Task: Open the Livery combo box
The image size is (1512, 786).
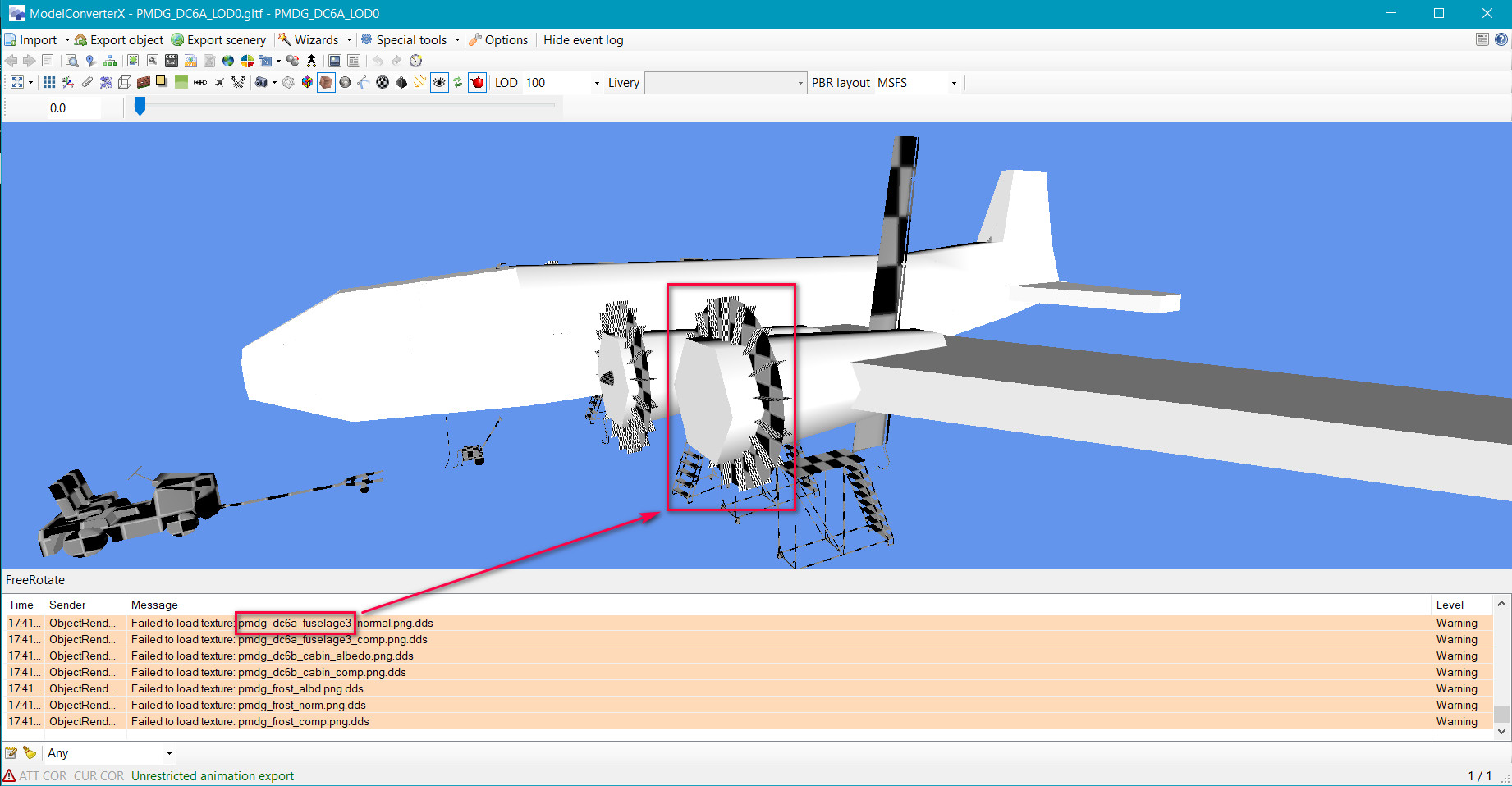Action: (x=726, y=83)
